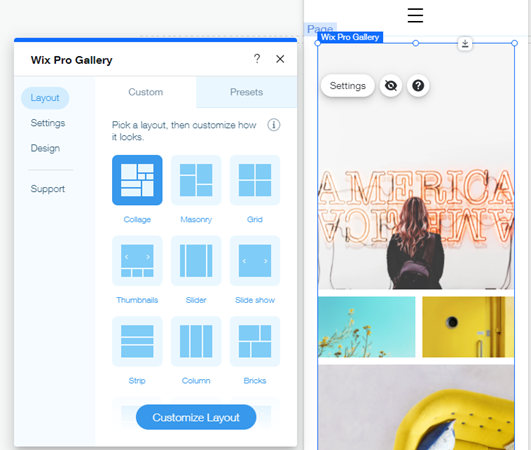Click the Masonry layout label

click(x=196, y=219)
